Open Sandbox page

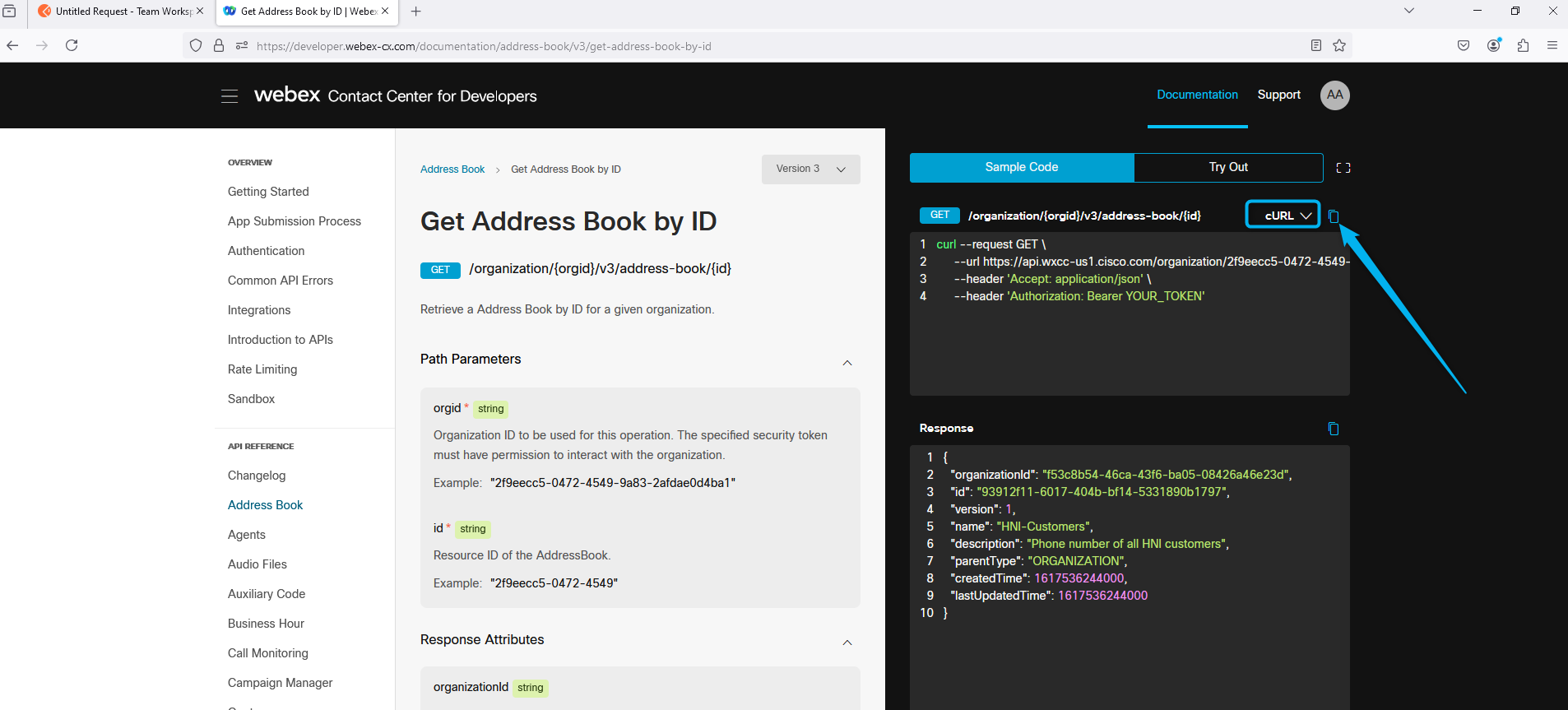click(251, 399)
